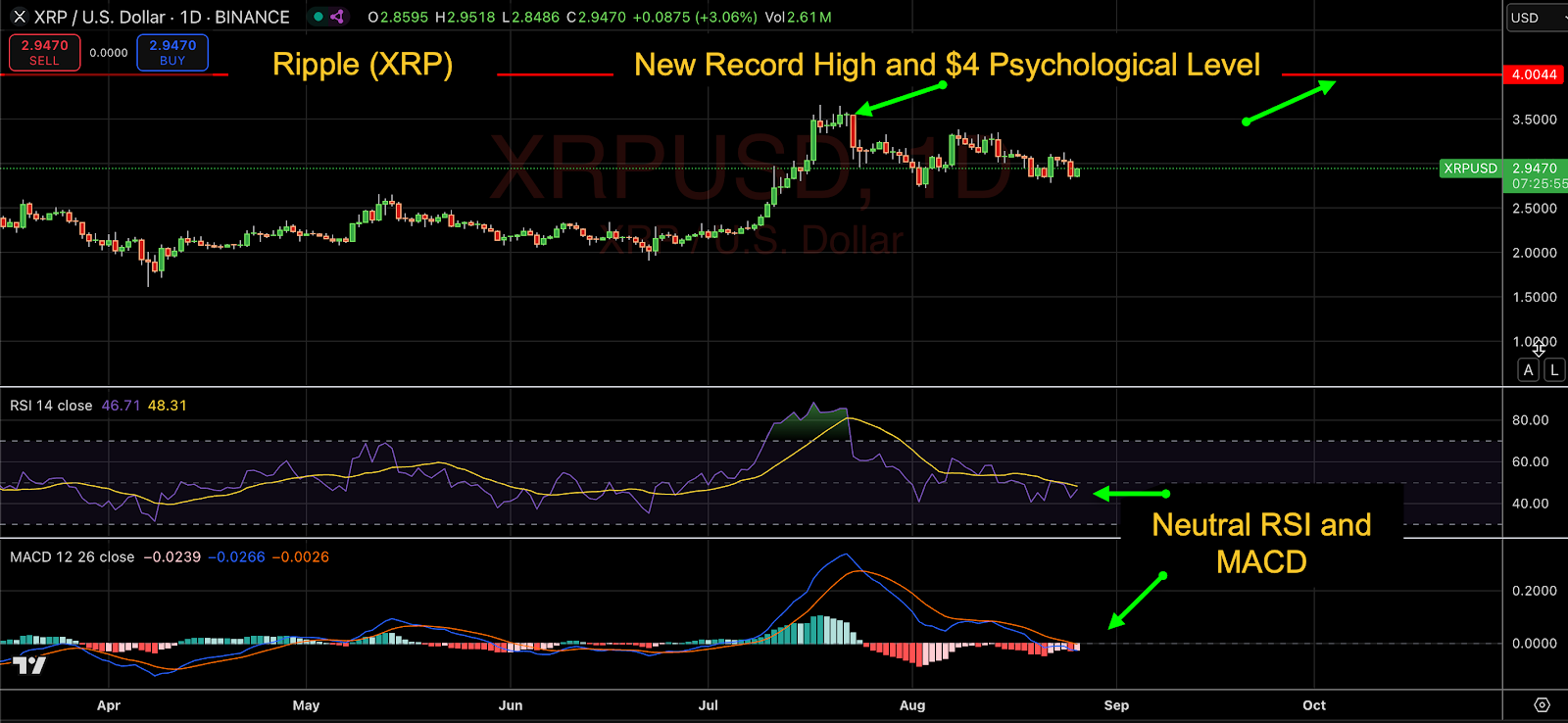This screenshot has height=723, width=1568.
Task: Click the RSI moving average value 48.31
Action: click(x=168, y=406)
